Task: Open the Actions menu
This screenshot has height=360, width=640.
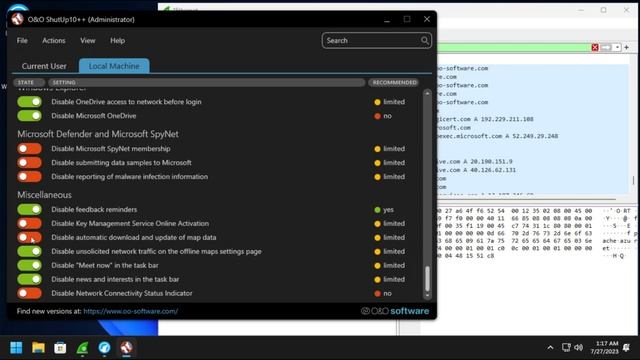Action: click(x=53, y=40)
